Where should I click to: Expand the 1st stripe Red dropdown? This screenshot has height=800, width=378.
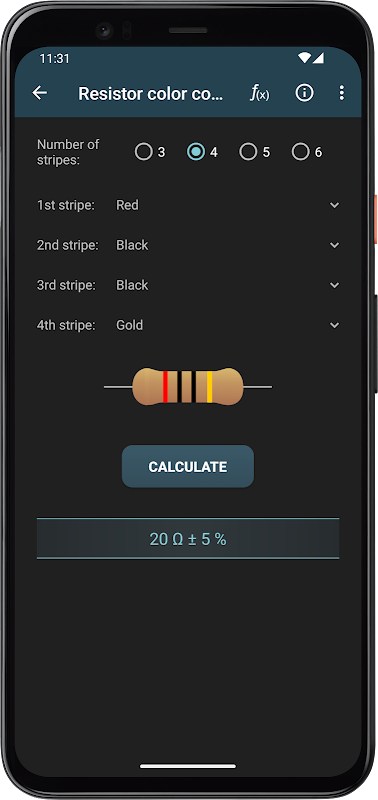click(x=228, y=205)
